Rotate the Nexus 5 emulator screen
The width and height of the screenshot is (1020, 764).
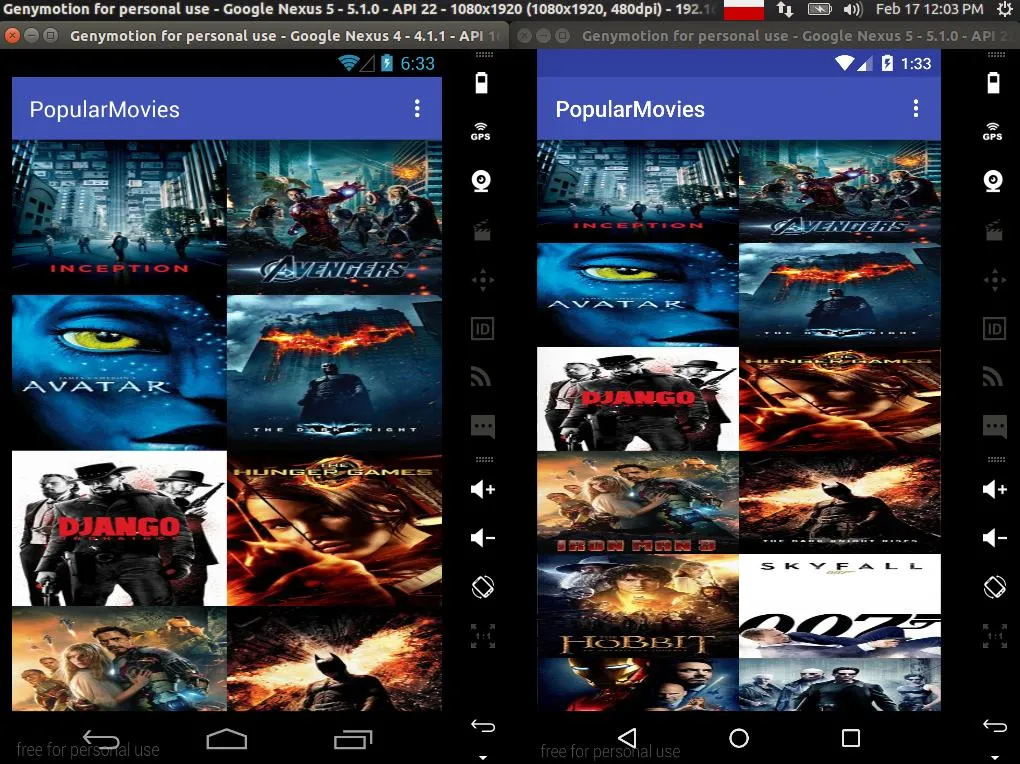click(x=995, y=586)
